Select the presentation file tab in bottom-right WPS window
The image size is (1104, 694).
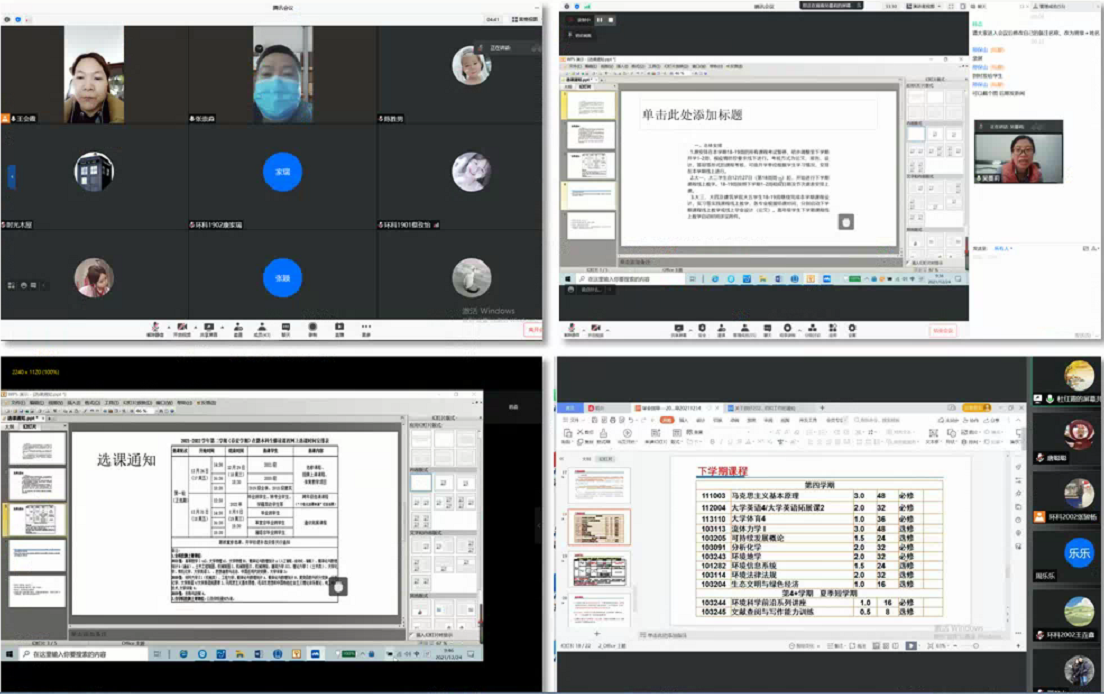pyautogui.click(x=672, y=408)
